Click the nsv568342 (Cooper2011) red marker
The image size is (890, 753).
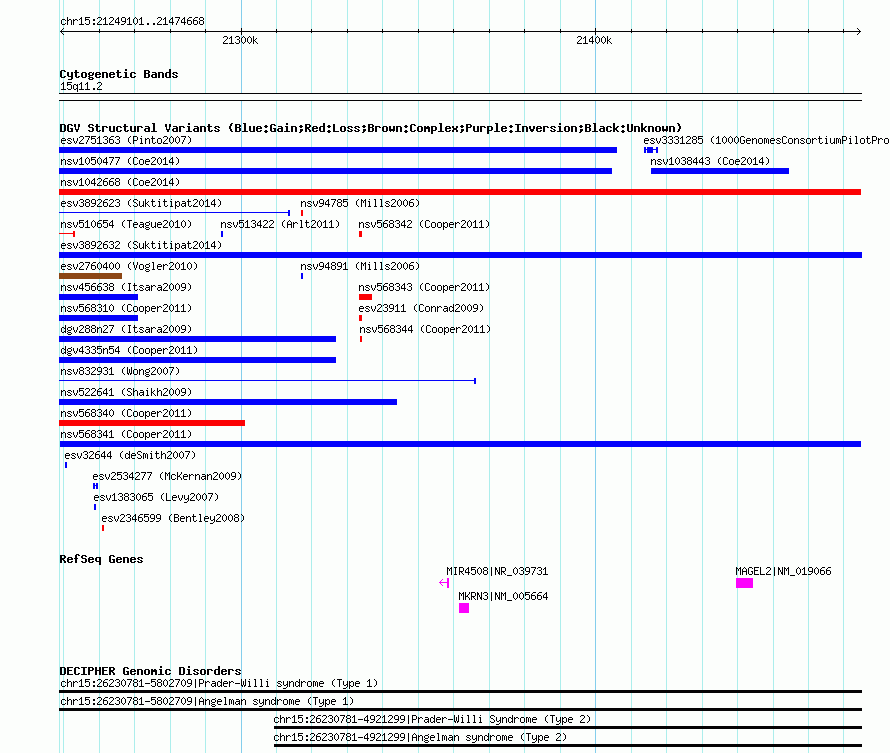(x=360, y=234)
